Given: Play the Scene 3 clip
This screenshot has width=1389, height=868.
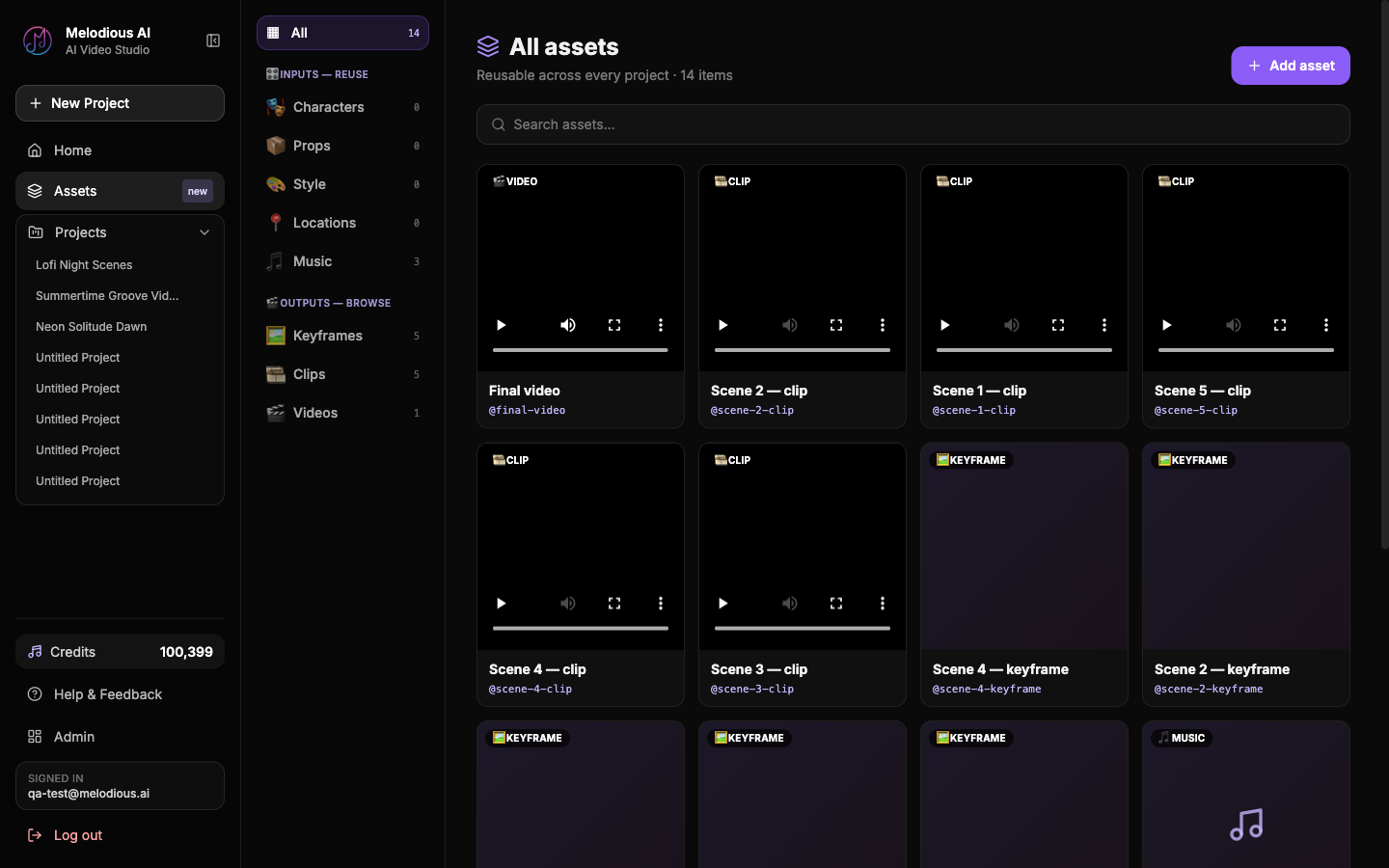Looking at the screenshot, I should pos(723,604).
